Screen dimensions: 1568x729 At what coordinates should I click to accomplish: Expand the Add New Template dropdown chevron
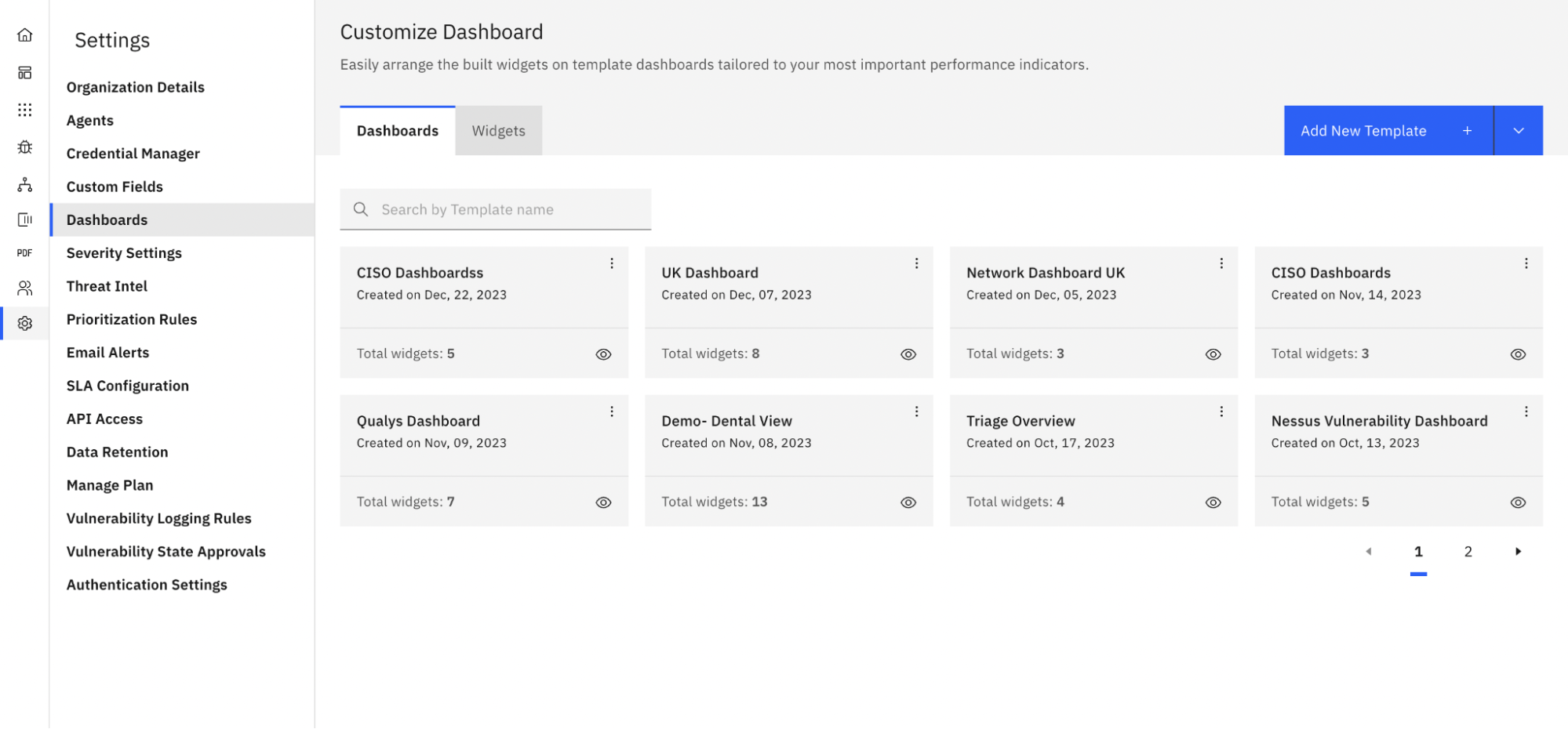(x=1518, y=131)
